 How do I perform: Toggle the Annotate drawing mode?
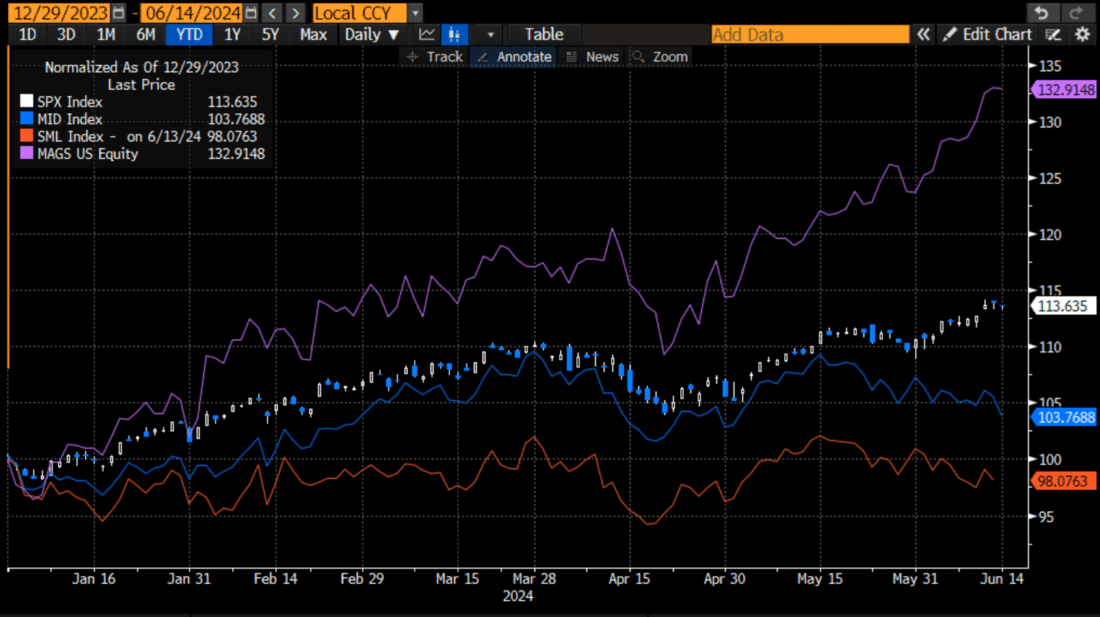(x=513, y=57)
